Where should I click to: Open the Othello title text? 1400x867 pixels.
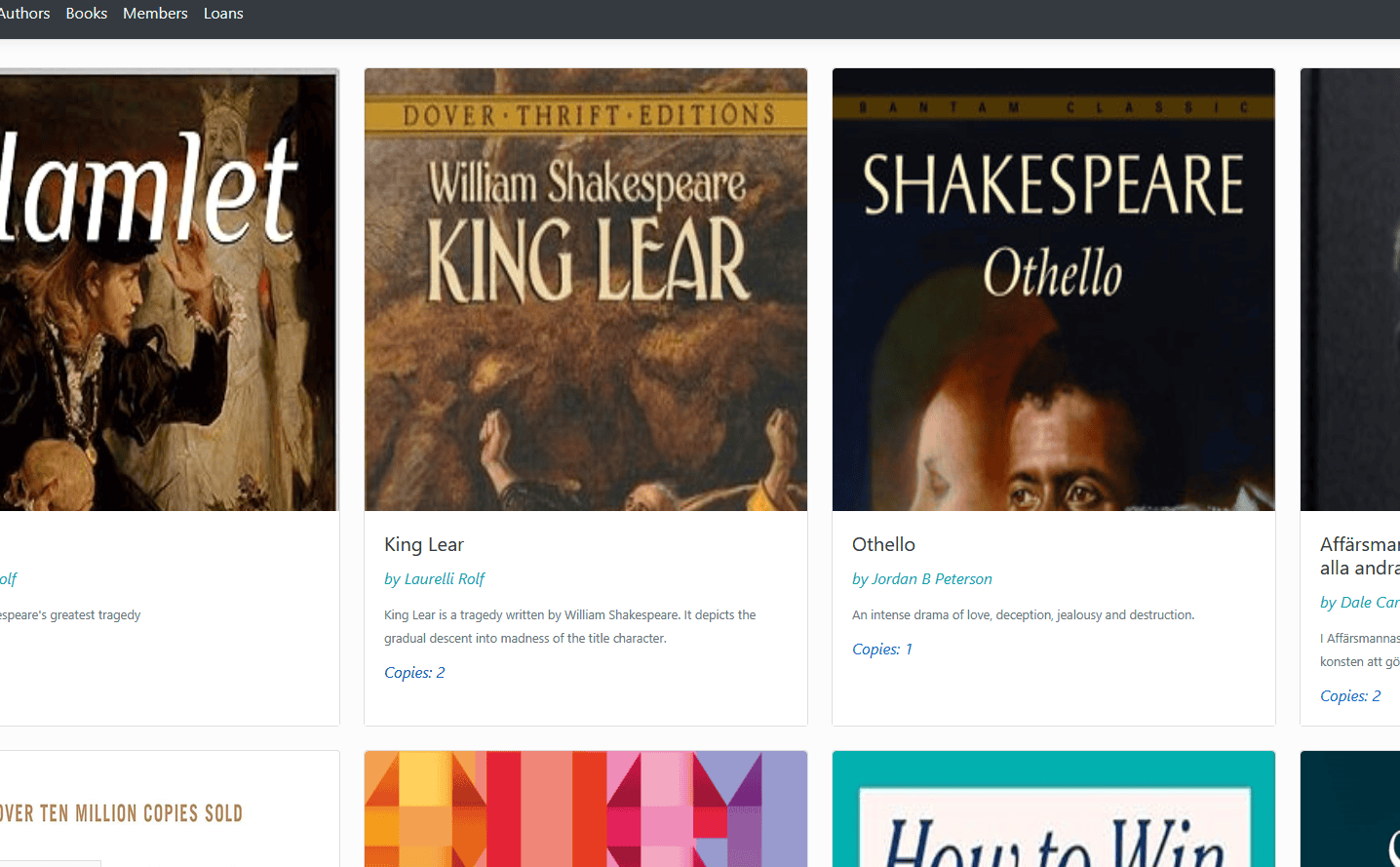(883, 544)
